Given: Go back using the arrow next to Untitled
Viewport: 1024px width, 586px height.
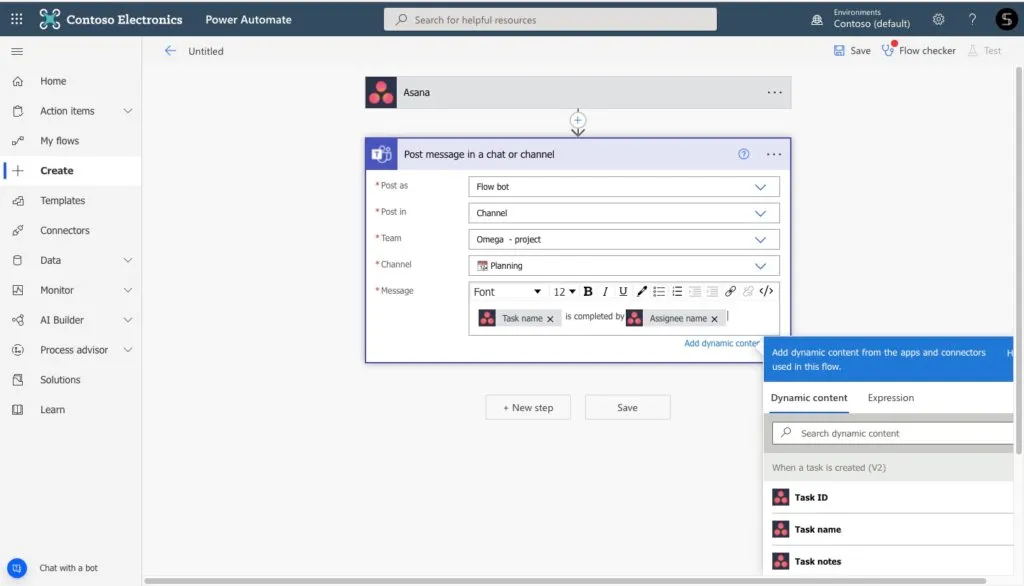Looking at the screenshot, I should tap(170, 50).
